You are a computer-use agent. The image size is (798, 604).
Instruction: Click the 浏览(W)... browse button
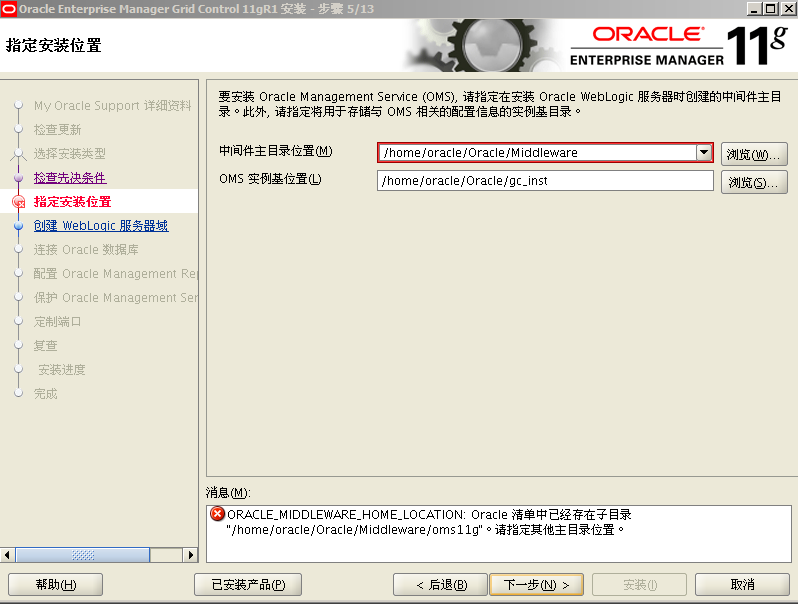pyautogui.click(x=754, y=154)
